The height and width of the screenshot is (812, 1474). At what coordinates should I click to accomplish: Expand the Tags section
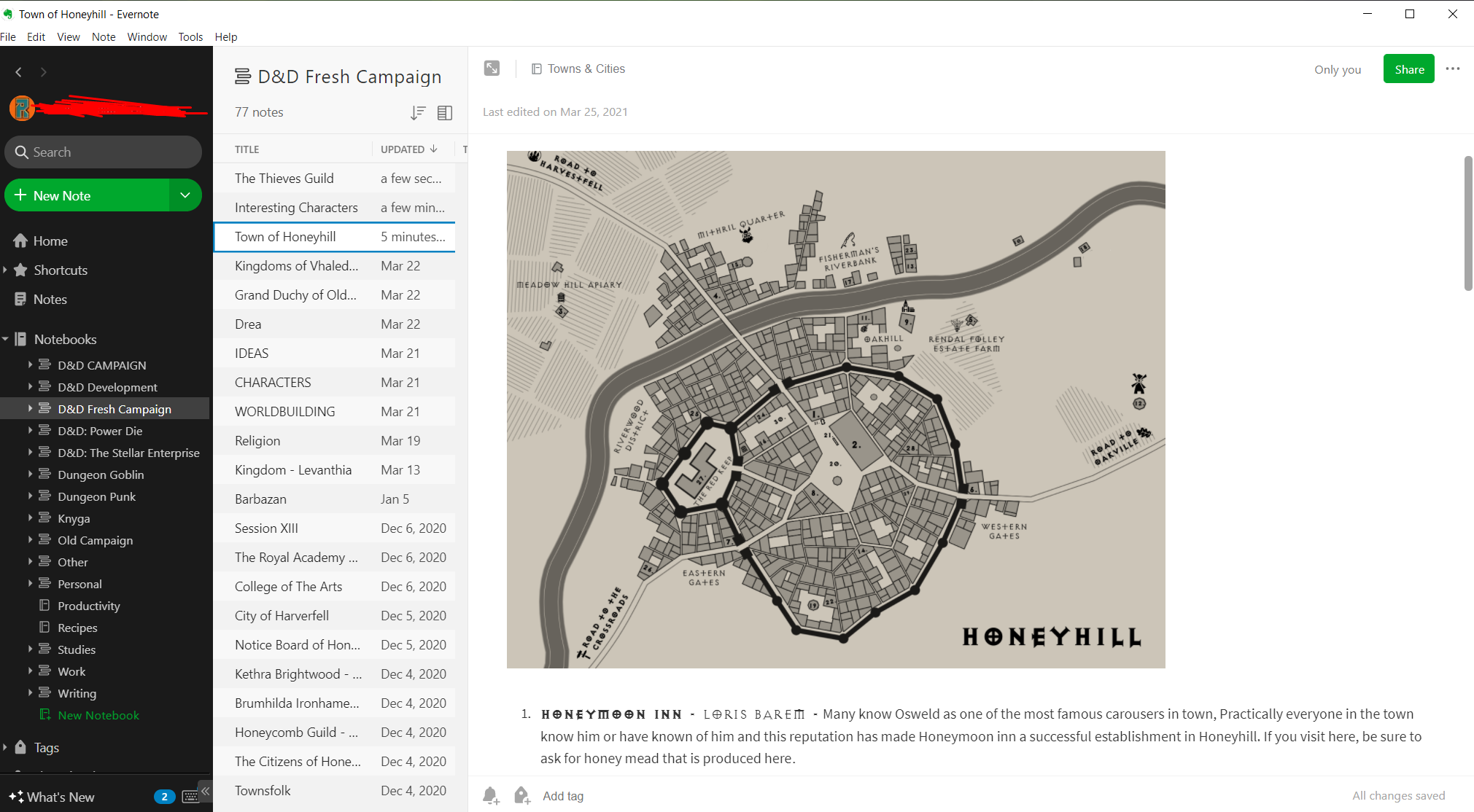coord(6,747)
